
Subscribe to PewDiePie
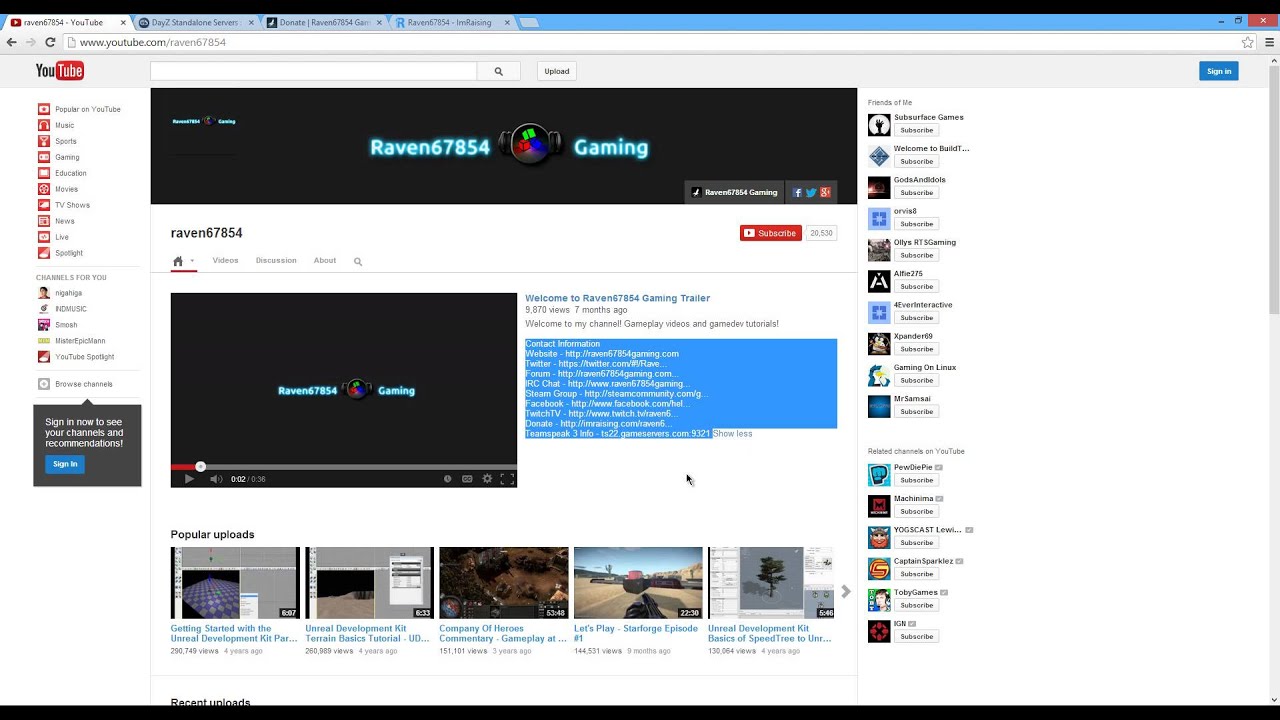916,480
